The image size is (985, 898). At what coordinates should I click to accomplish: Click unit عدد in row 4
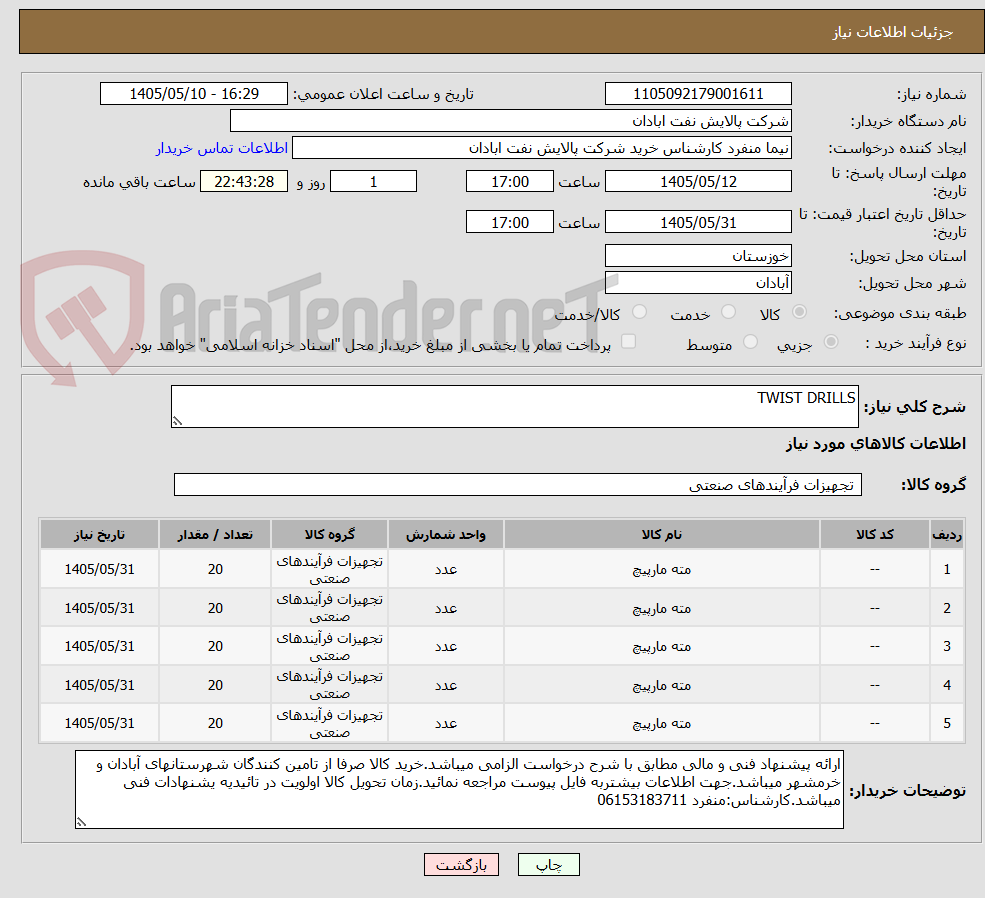[446, 686]
